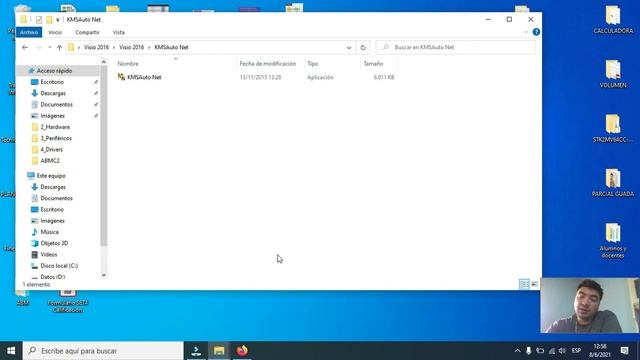The image size is (640, 360).
Task: Open 3_Periféricos folder in sidebar
Action: point(56,138)
